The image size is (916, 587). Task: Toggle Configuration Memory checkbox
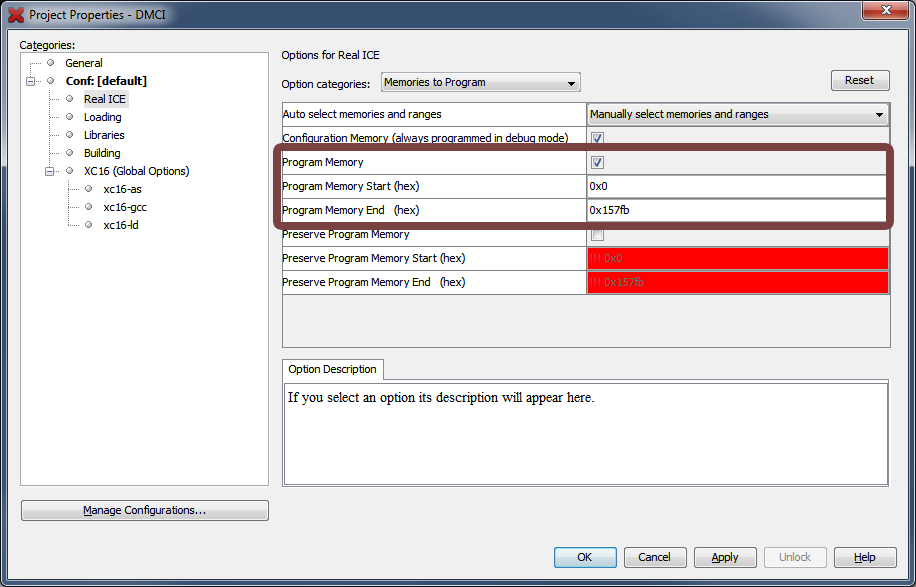[597, 138]
